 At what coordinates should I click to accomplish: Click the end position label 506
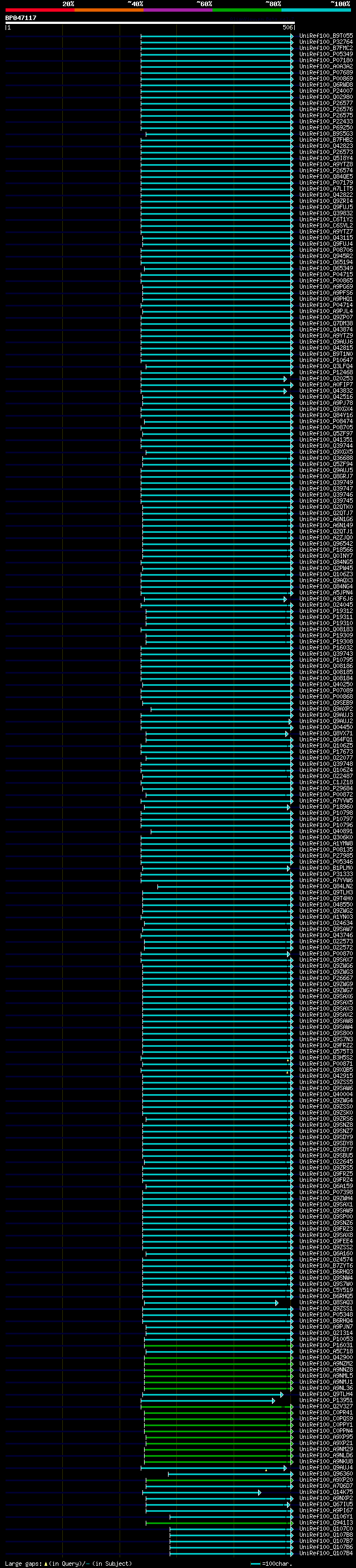pos(287,27)
